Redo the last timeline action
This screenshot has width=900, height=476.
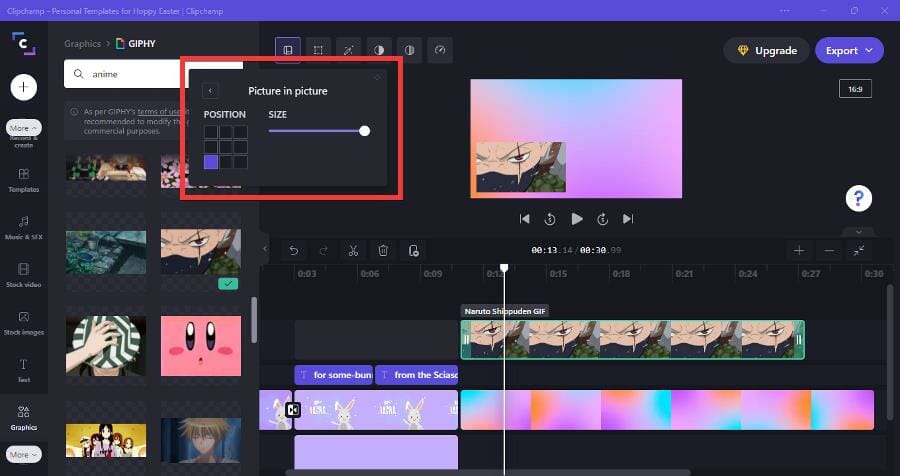(323, 250)
